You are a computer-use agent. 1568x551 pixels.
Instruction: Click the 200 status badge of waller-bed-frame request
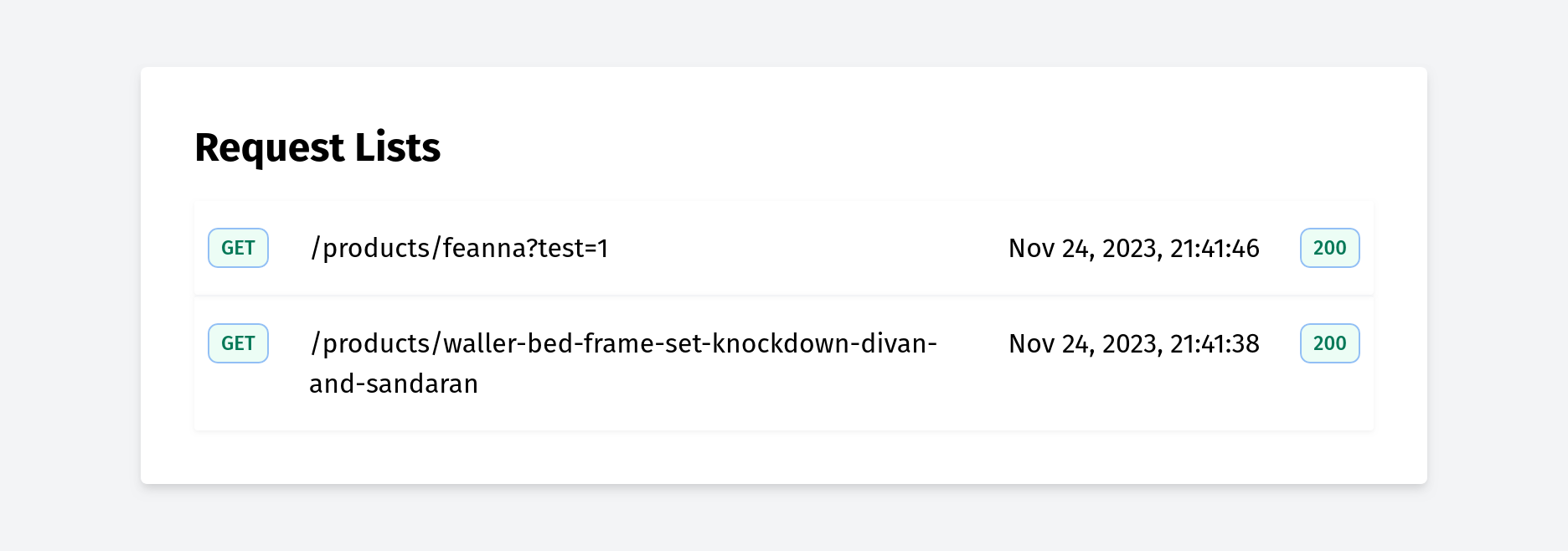point(1329,343)
